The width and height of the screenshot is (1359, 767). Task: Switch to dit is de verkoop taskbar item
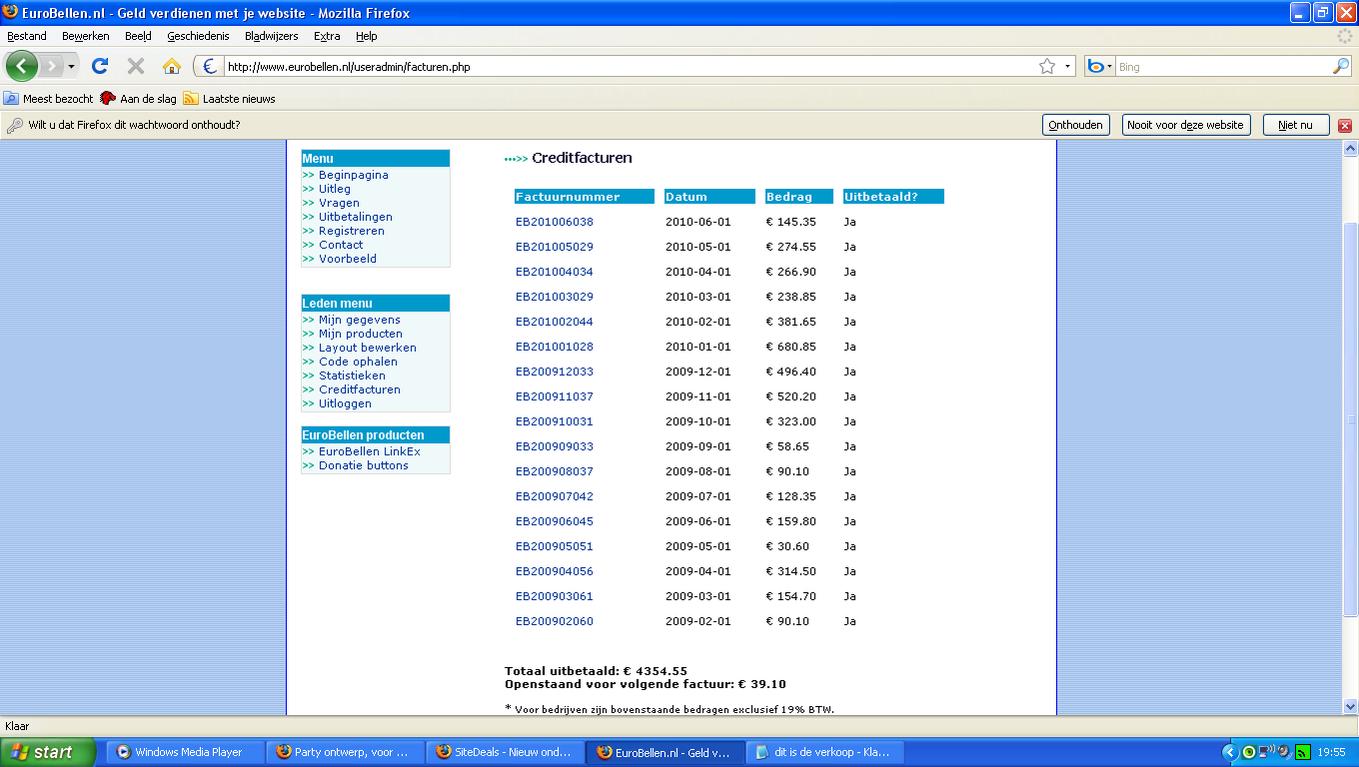(825, 752)
